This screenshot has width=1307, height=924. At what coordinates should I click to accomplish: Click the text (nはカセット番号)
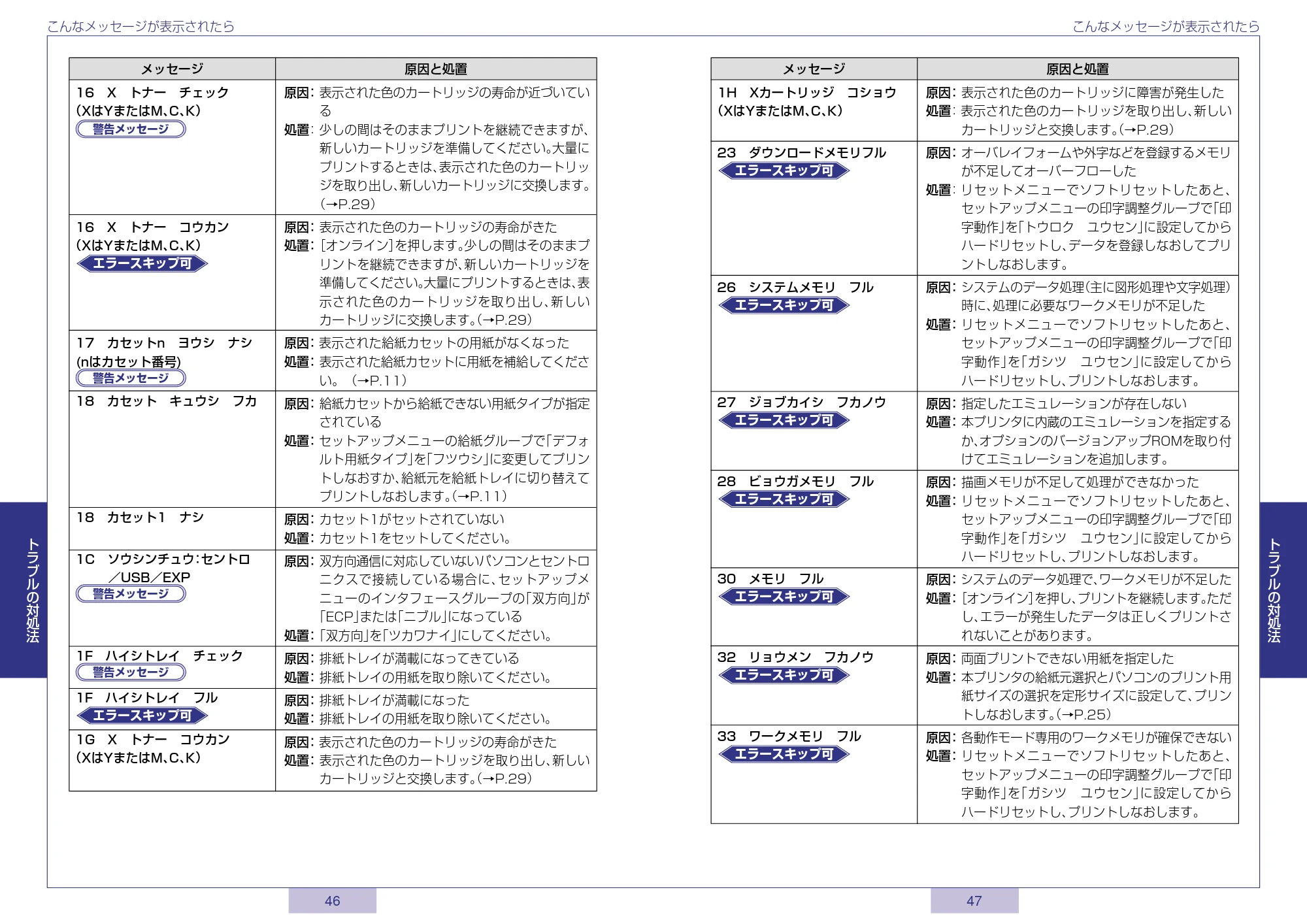click(129, 361)
